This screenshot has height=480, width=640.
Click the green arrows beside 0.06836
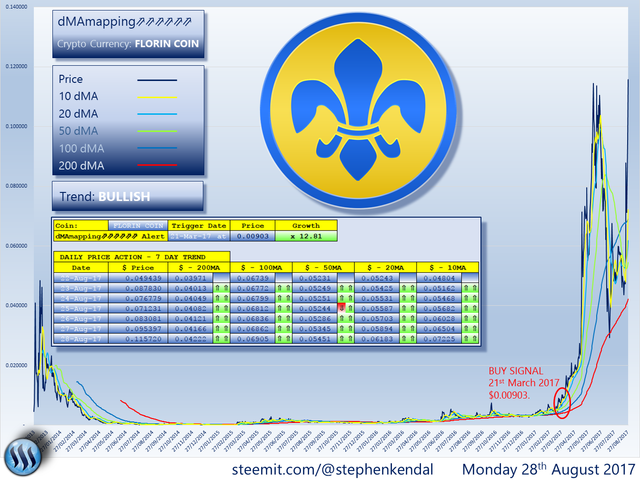tap(284, 318)
